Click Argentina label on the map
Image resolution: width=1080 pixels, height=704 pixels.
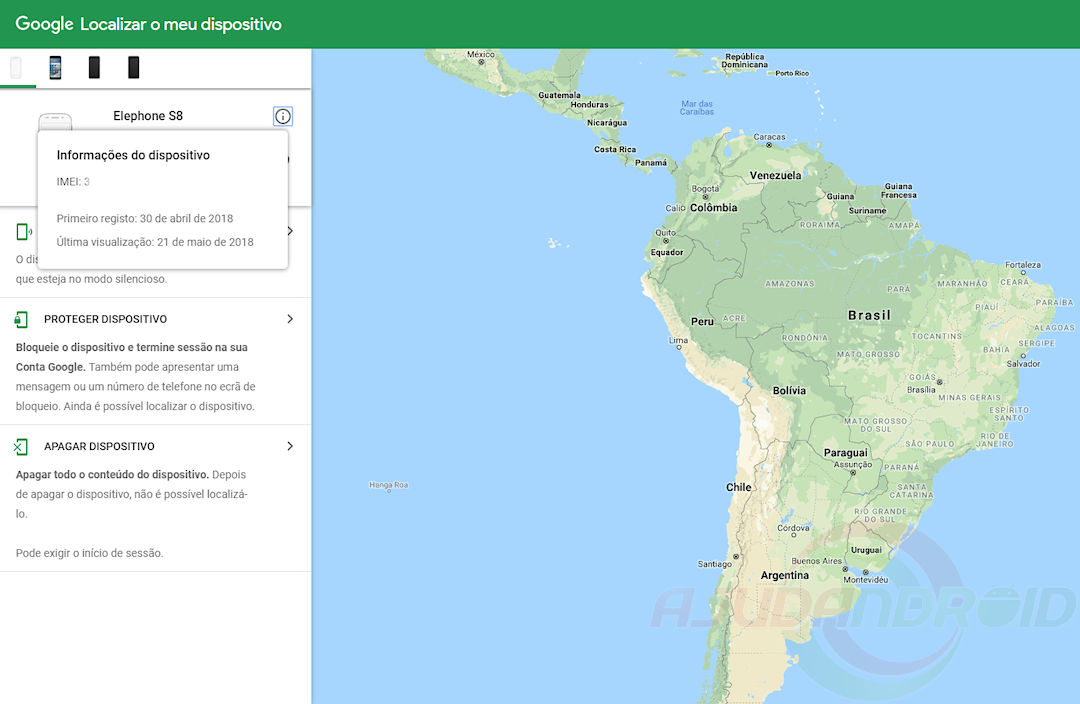(785, 575)
